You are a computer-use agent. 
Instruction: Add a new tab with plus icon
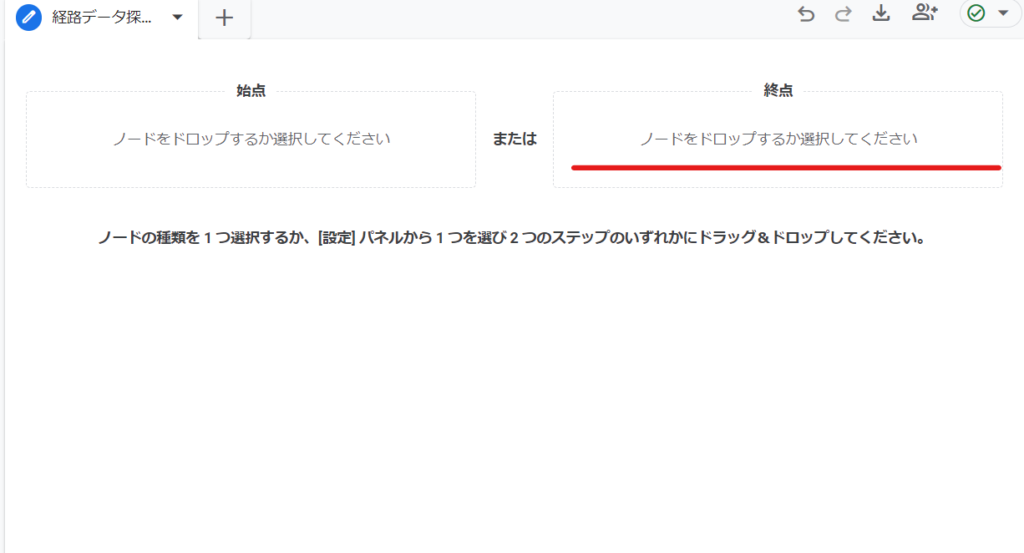pos(224,18)
